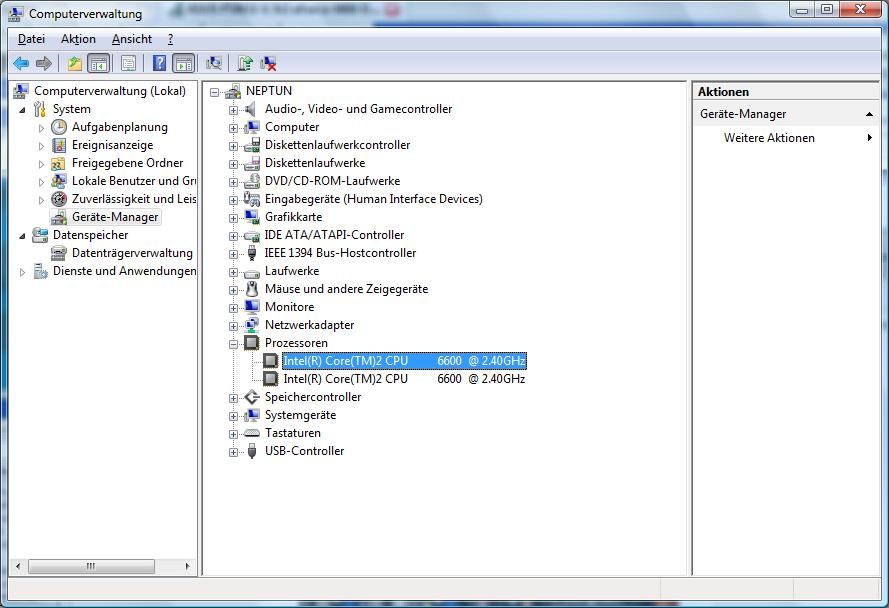The width and height of the screenshot is (889, 608).
Task: Expand the USB-Controller category
Action: [233, 453]
